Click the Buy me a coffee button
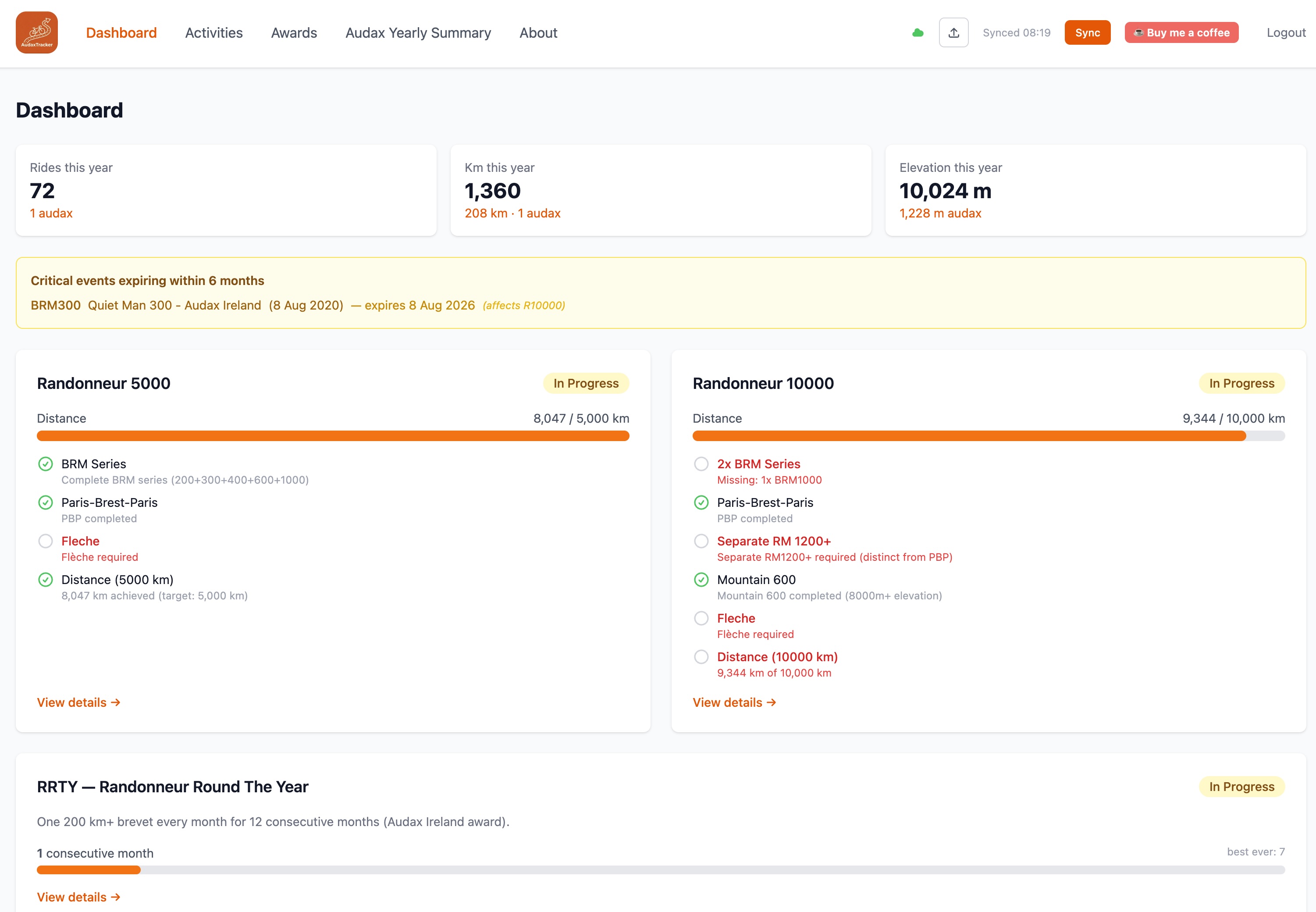This screenshot has width=1316, height=912. point(1181,32)
